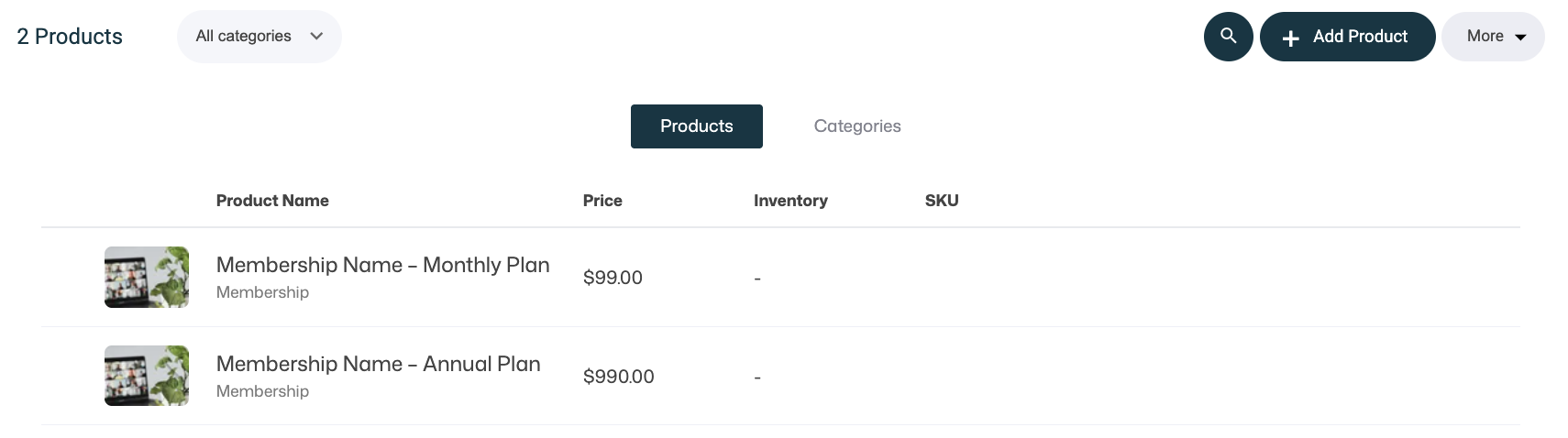Select the $99.00 price cell
This screenshot has height=438, width=1568.
(613, 278)
